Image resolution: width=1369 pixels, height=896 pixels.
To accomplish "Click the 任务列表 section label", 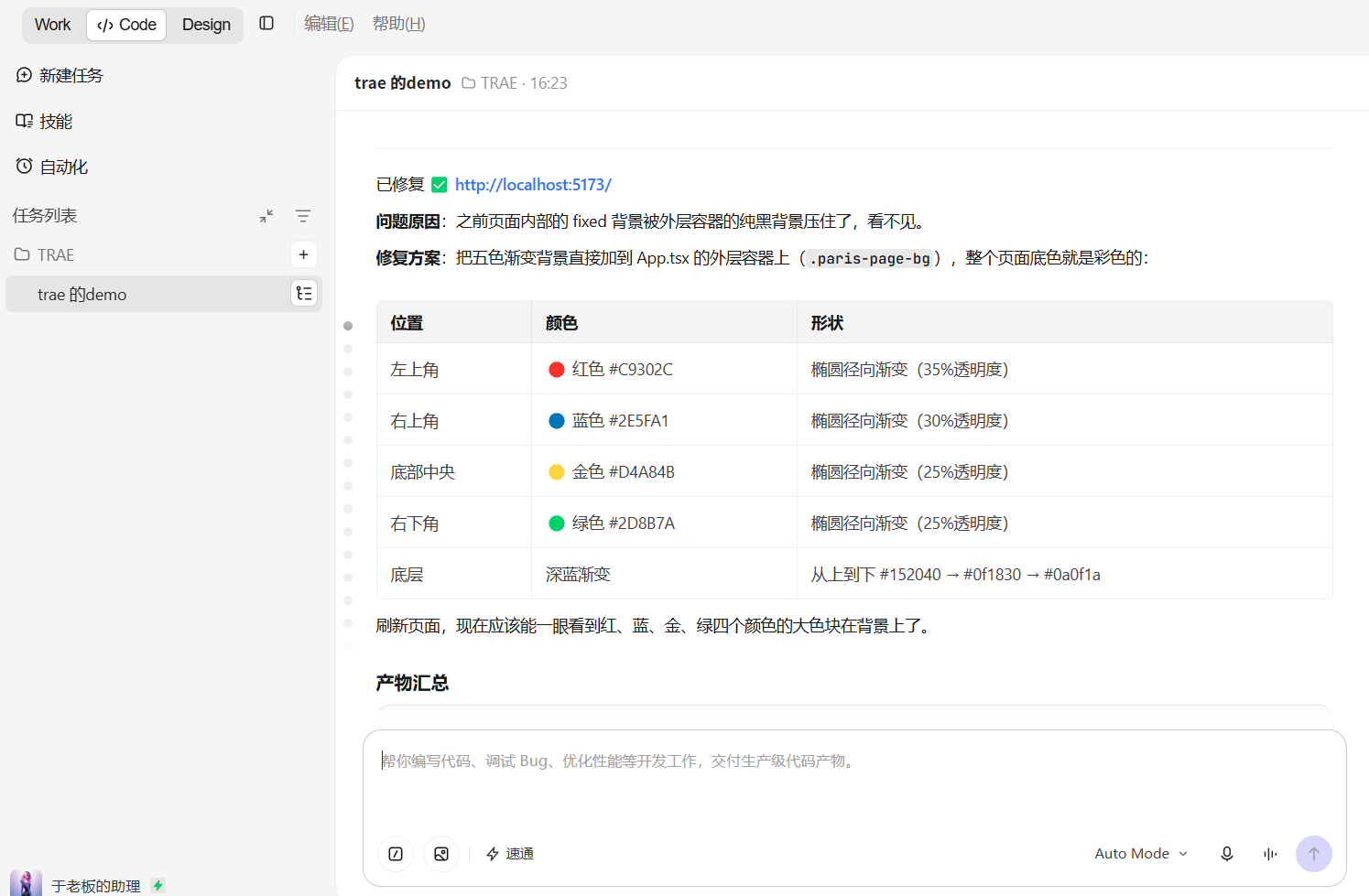I will tap(45, 216).
